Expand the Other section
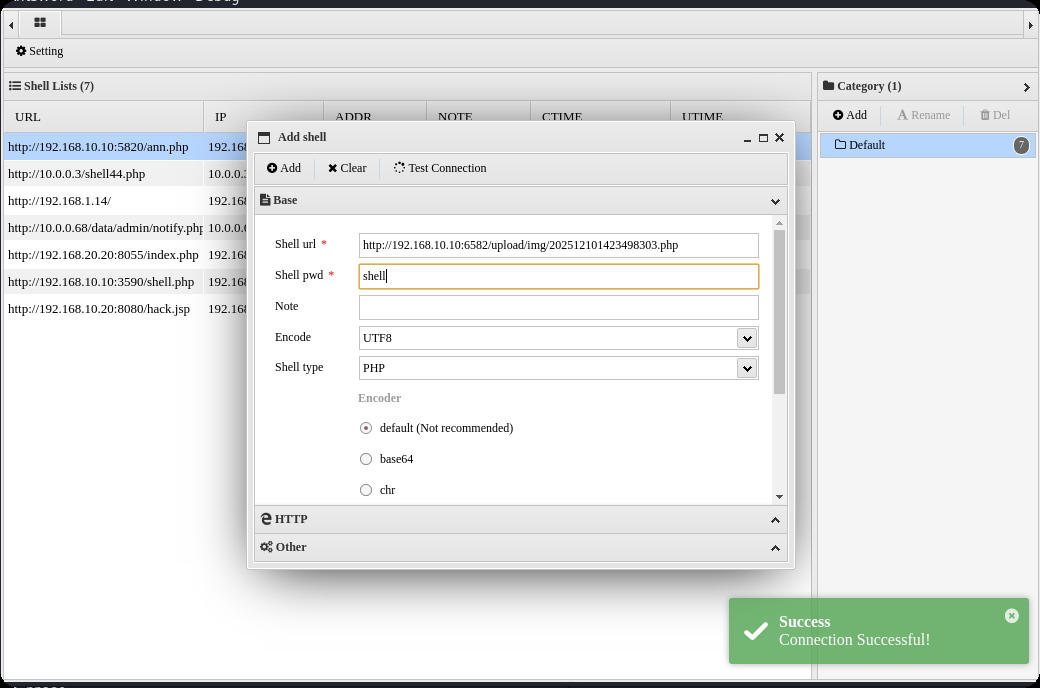1040x688 pixels. (520, 547)
